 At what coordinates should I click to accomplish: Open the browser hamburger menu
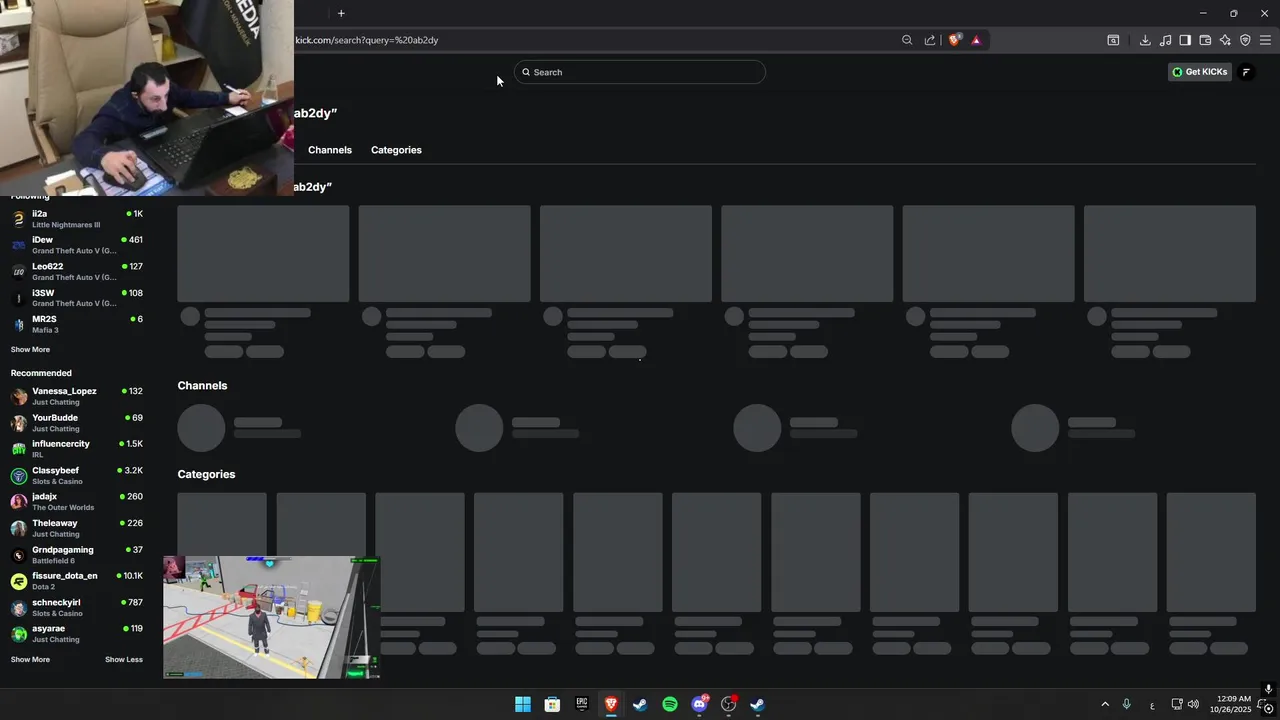[x=1265, y=40]
